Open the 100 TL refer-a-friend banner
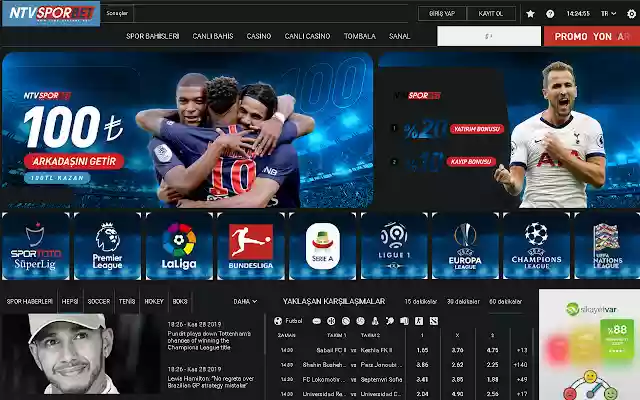 click(187, 130)
